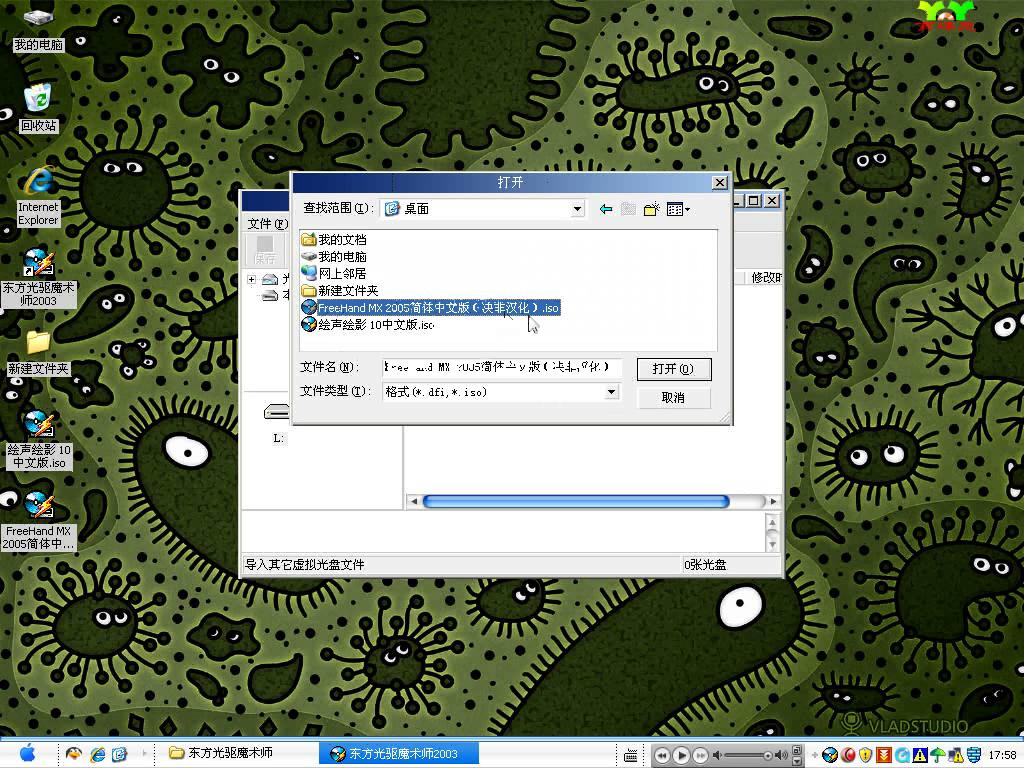Select 绘声绘影 10中文版.iso desktop file
Screen dimensions: 1024x768
[x=39, y=440]
